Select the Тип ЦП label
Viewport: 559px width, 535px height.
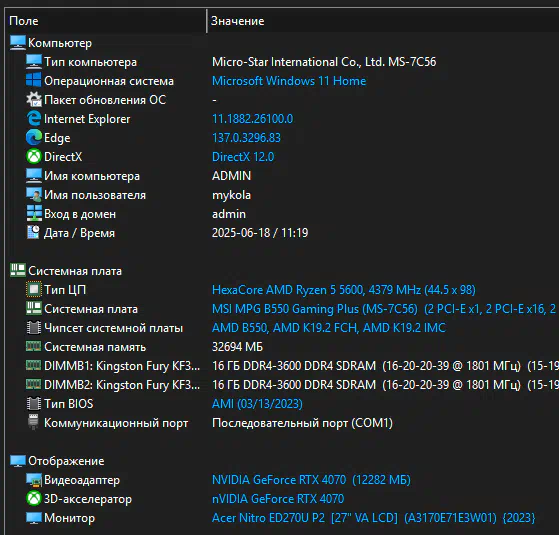[65, 290]
